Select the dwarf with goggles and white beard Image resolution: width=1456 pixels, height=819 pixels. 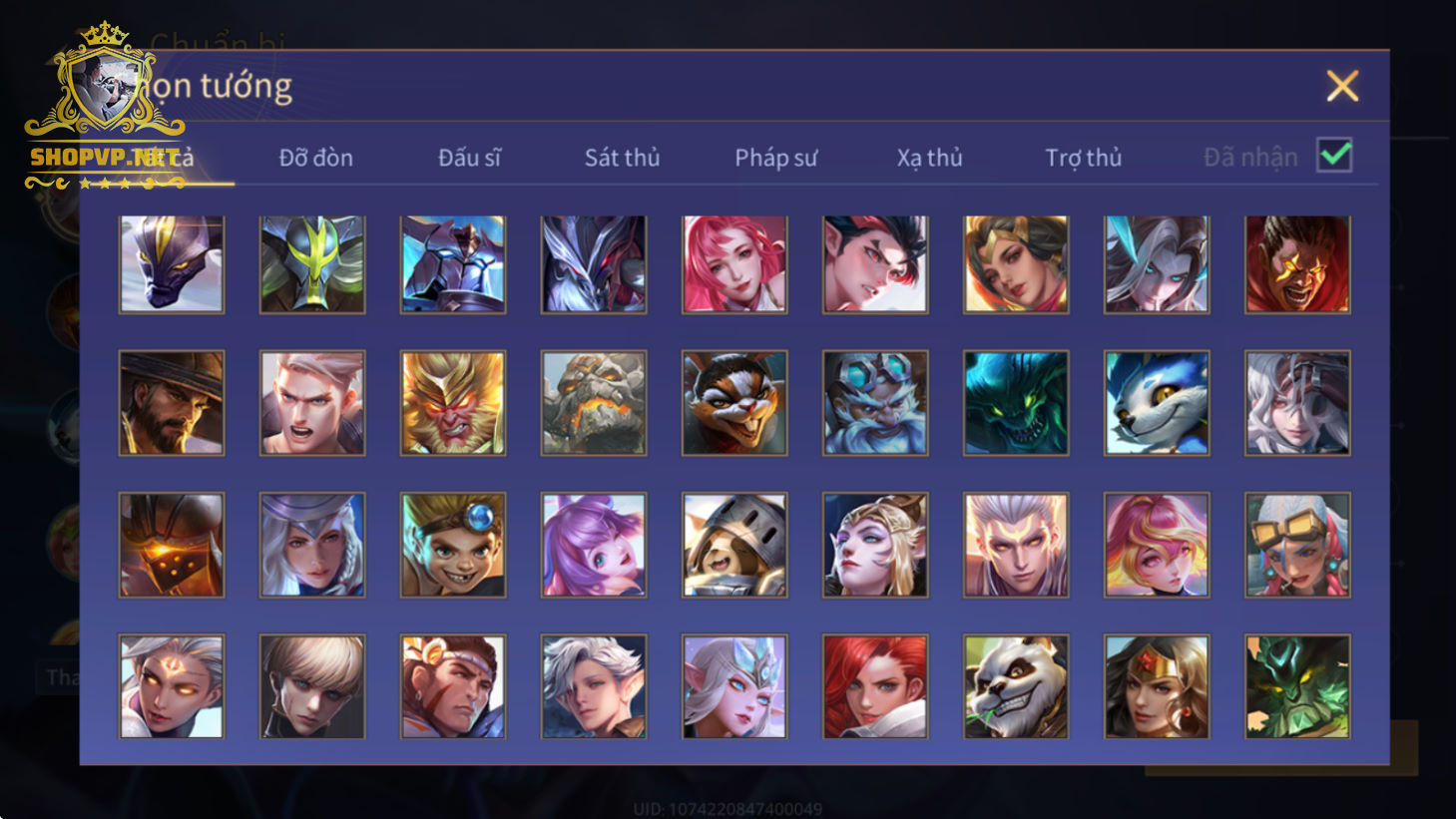tap(875, 403)
